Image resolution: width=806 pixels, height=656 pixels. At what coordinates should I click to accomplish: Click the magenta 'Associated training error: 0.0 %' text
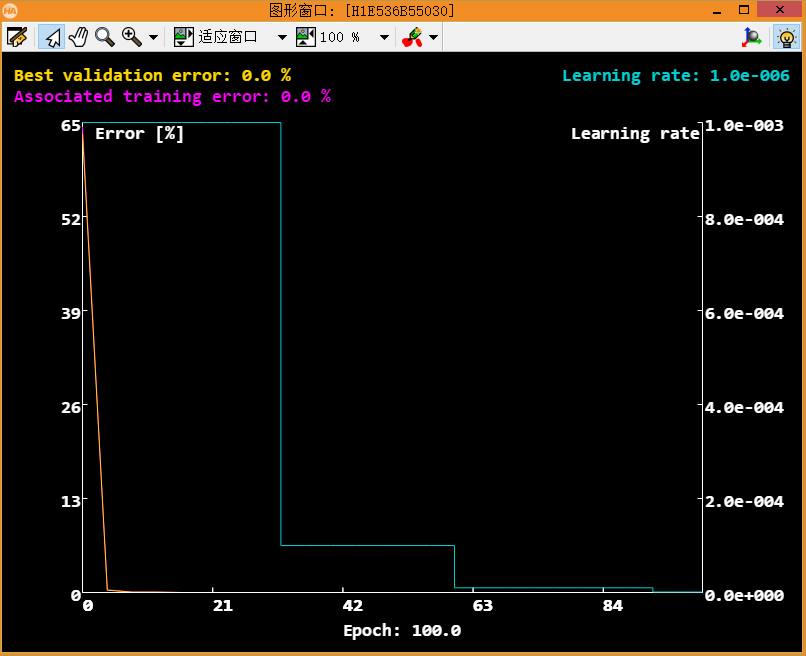[x=173, y=96]
